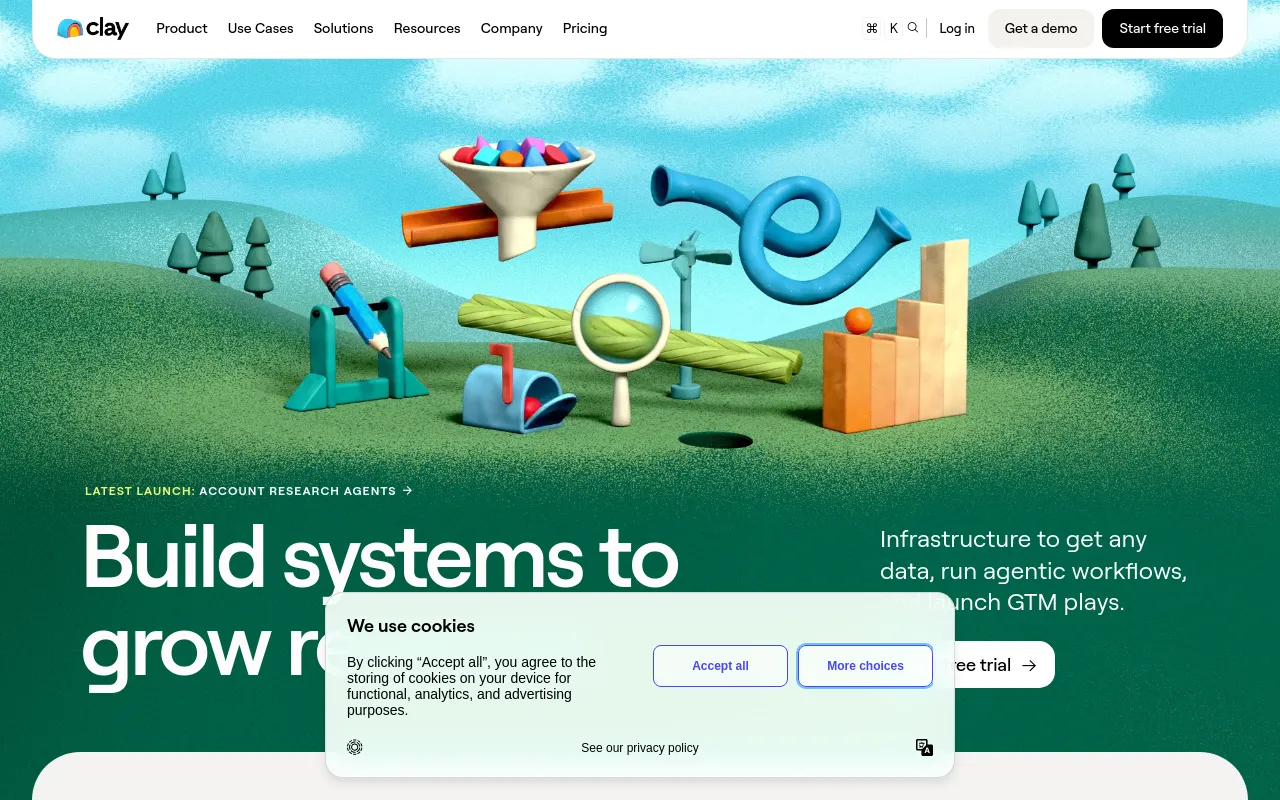Click the command key shortcut icon

pyautogui.click(x=872, y=28)
